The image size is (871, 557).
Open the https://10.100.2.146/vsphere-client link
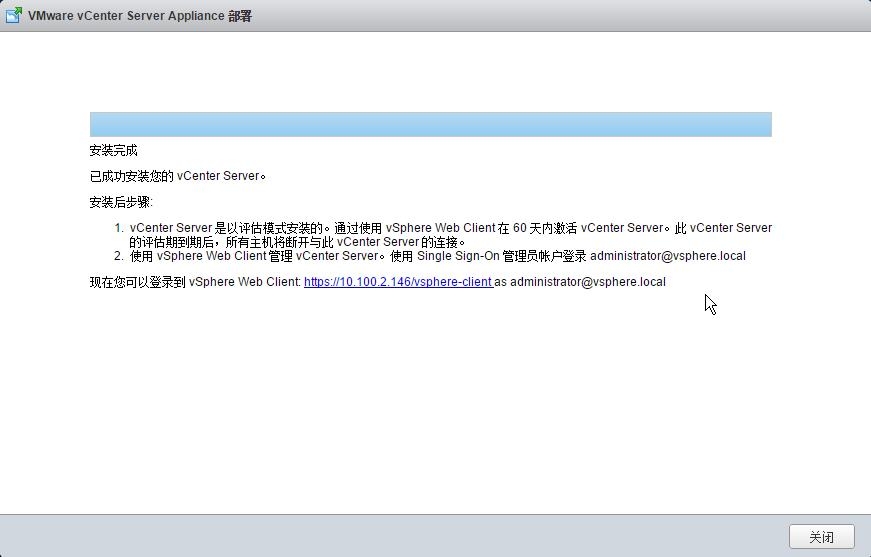398,282
